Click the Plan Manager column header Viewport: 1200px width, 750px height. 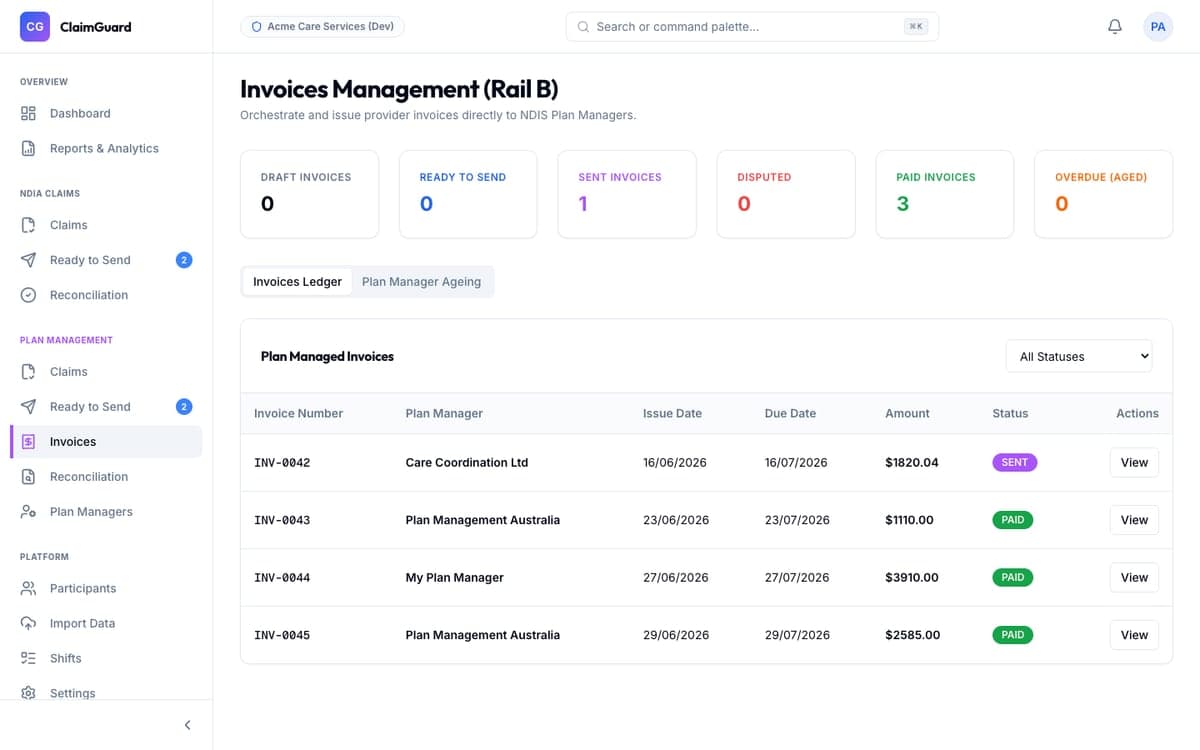point(444,413)
